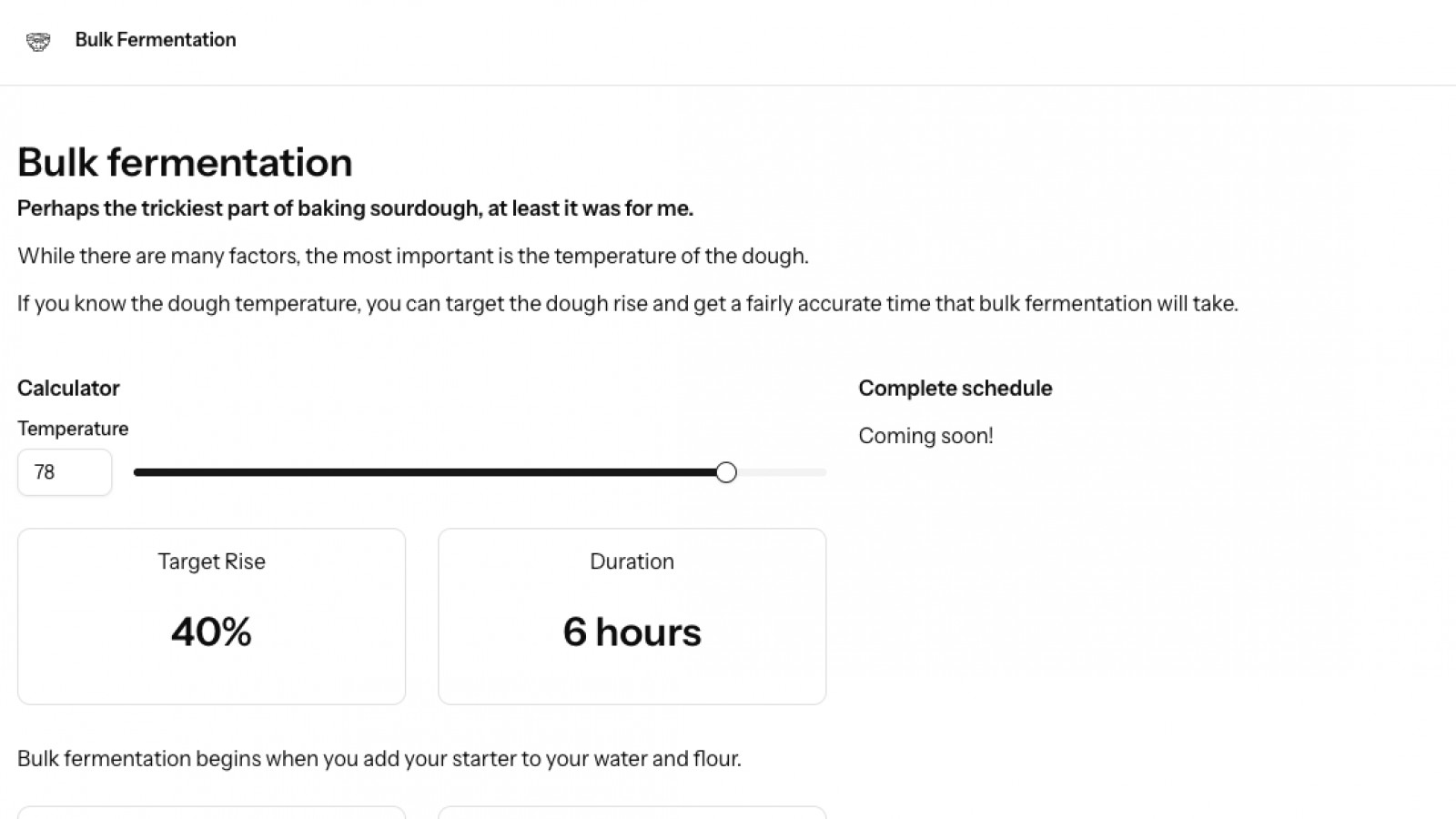
Task: Click the temperature input field showing 78
Action: pyautogui.click(x=65, y=472)
